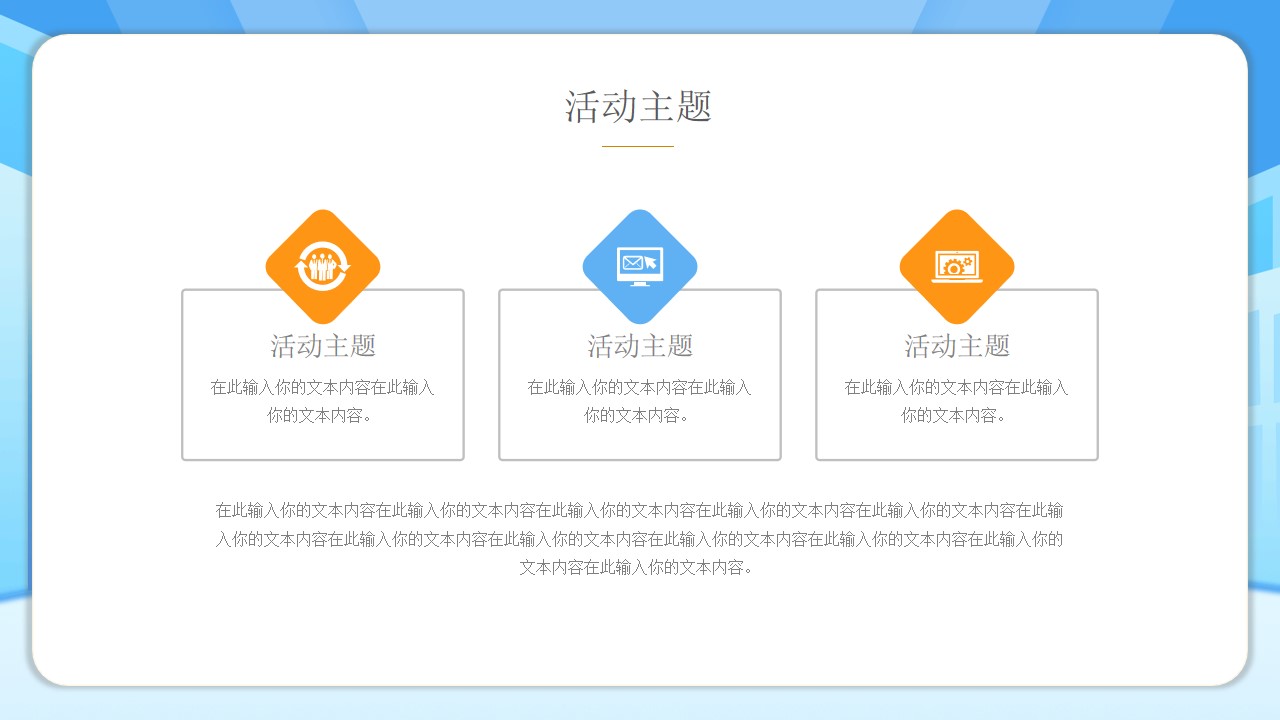Viewport: 1280px width, 720px height.
Task: Click the orange laptop gears diamond icon
Action: pyautogui.click(x=957, y=267)
